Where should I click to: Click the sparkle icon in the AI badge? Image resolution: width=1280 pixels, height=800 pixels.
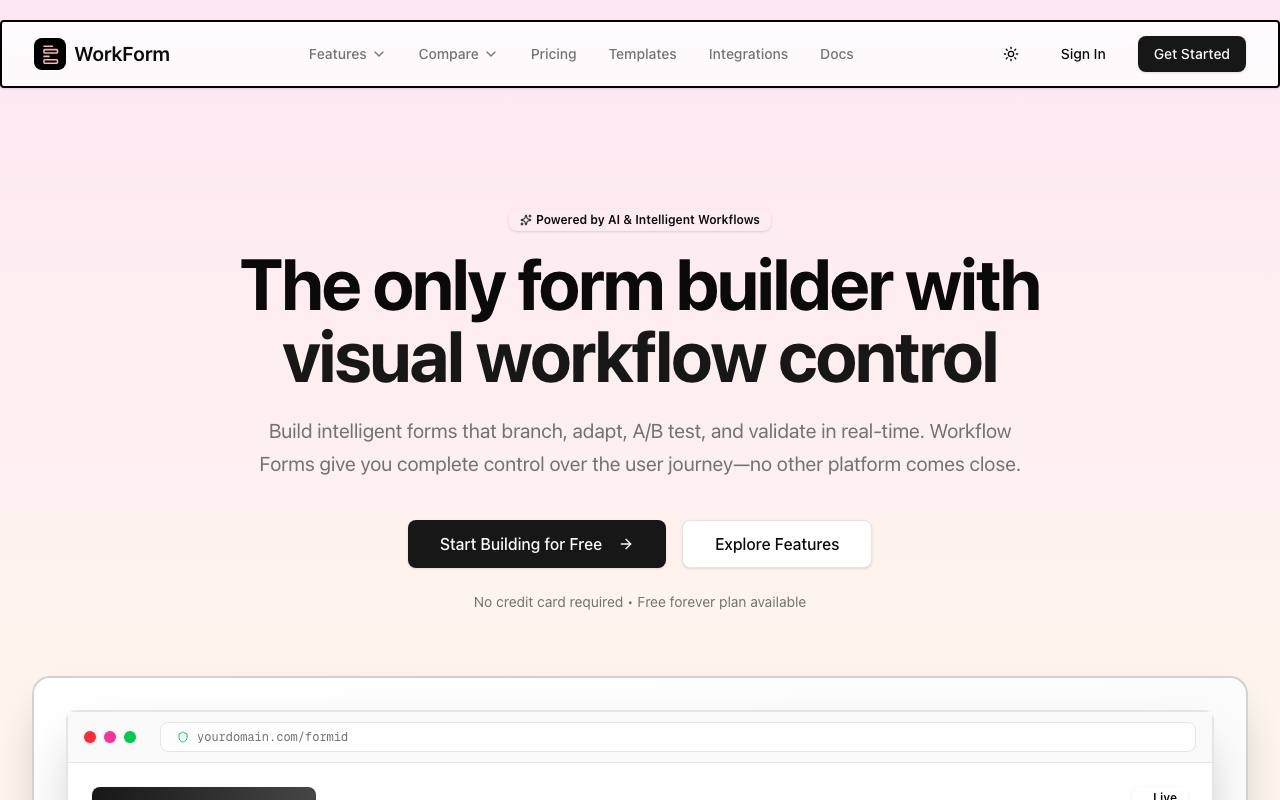526,220
